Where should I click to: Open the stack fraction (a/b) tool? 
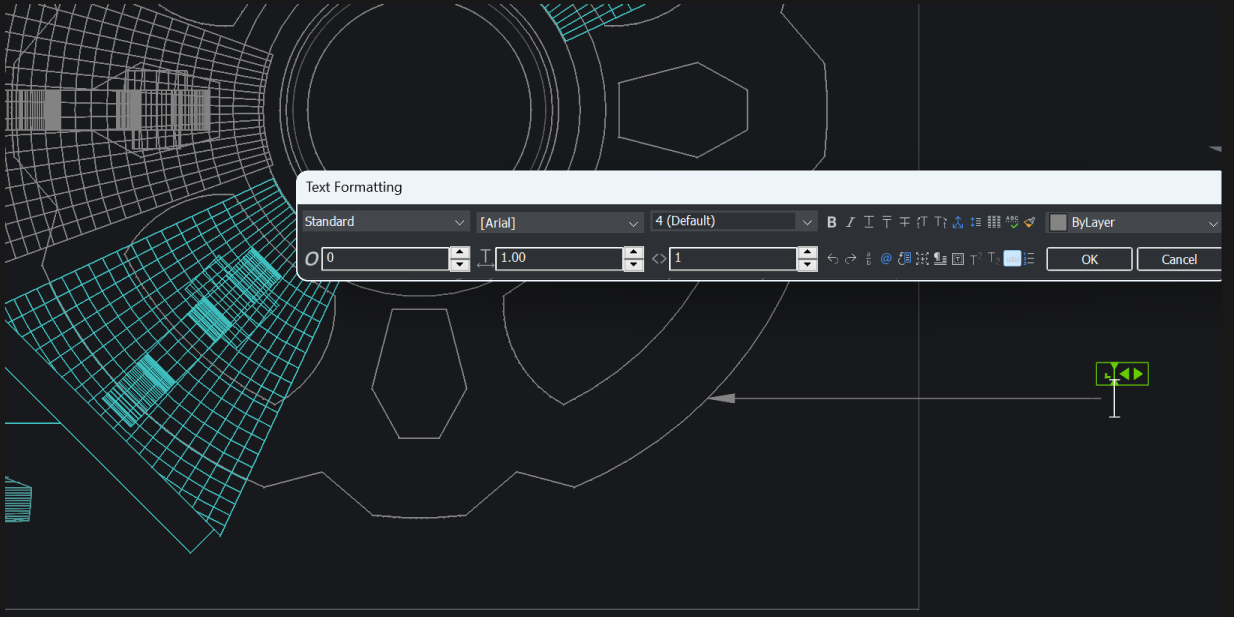(868, 258)
